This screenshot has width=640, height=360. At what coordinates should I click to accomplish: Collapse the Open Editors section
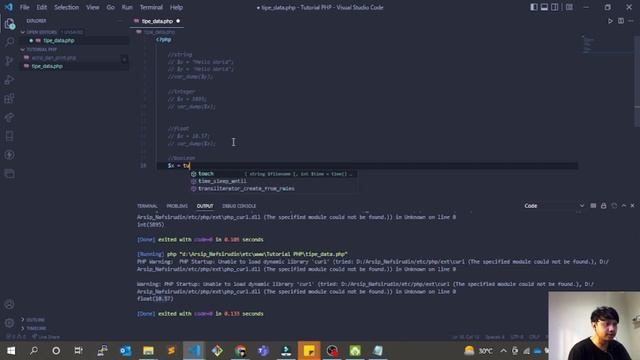click(42, 32)
